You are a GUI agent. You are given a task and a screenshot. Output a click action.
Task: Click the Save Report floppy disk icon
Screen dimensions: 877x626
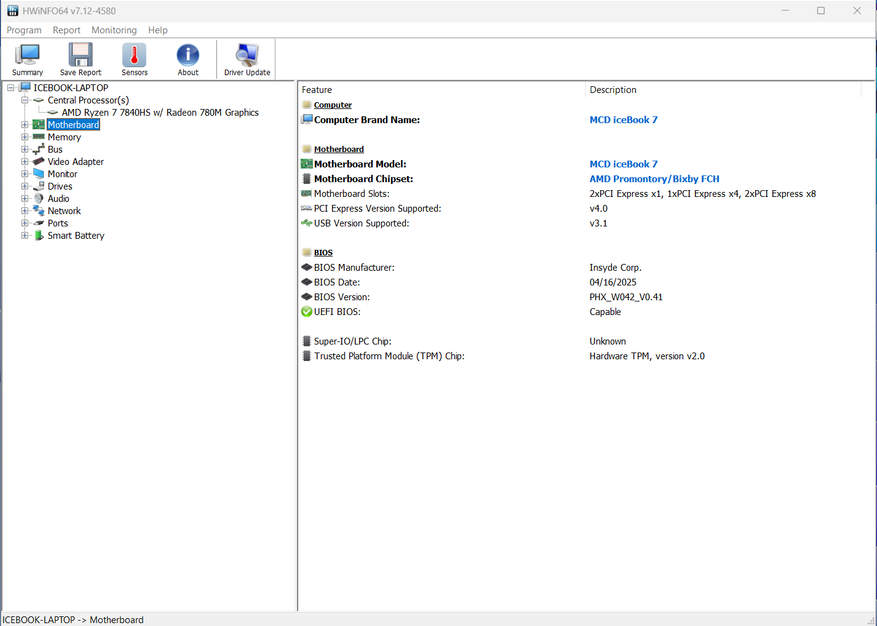[80, 59]
